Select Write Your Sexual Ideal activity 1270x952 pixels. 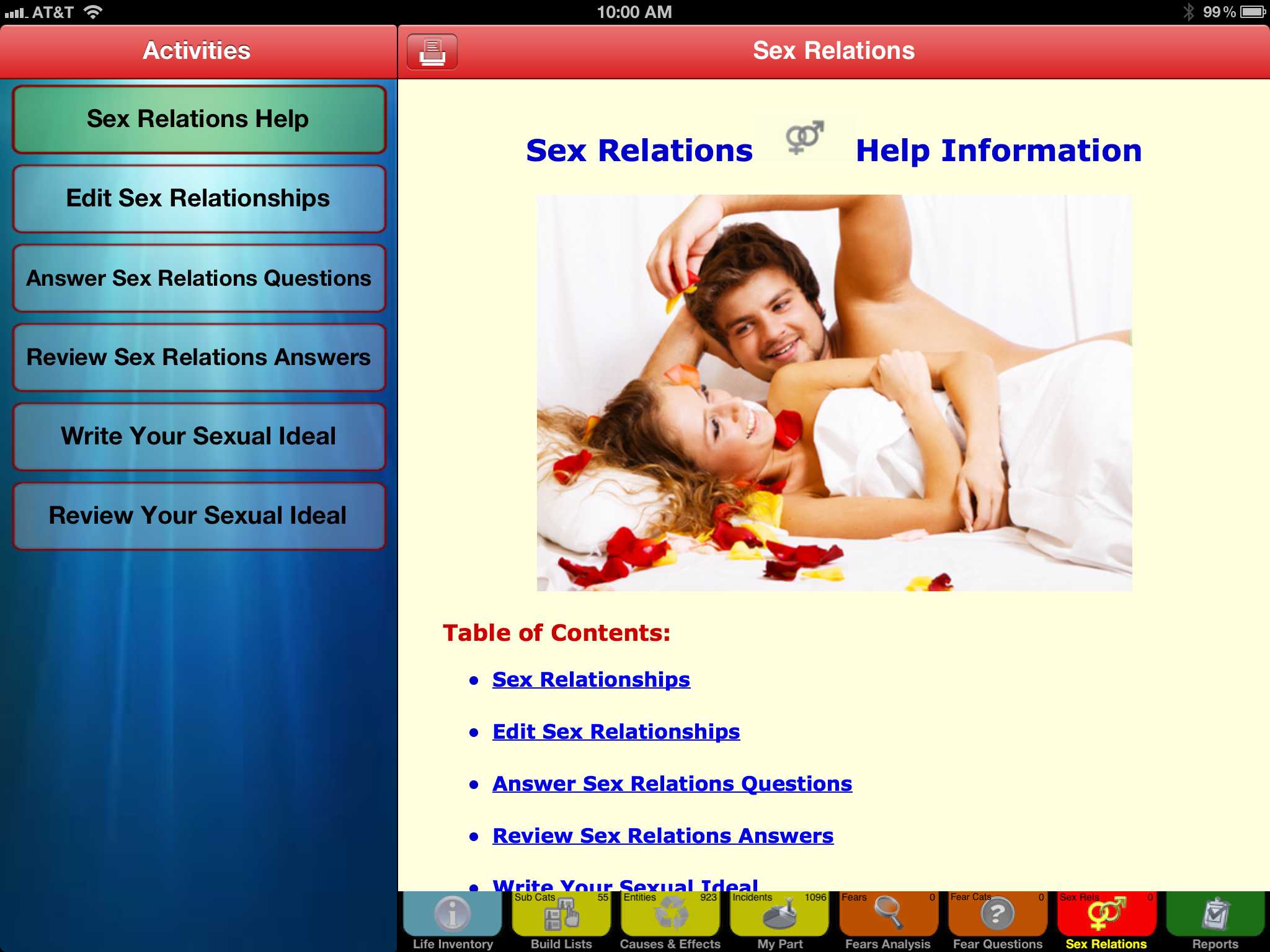(198, 436)
